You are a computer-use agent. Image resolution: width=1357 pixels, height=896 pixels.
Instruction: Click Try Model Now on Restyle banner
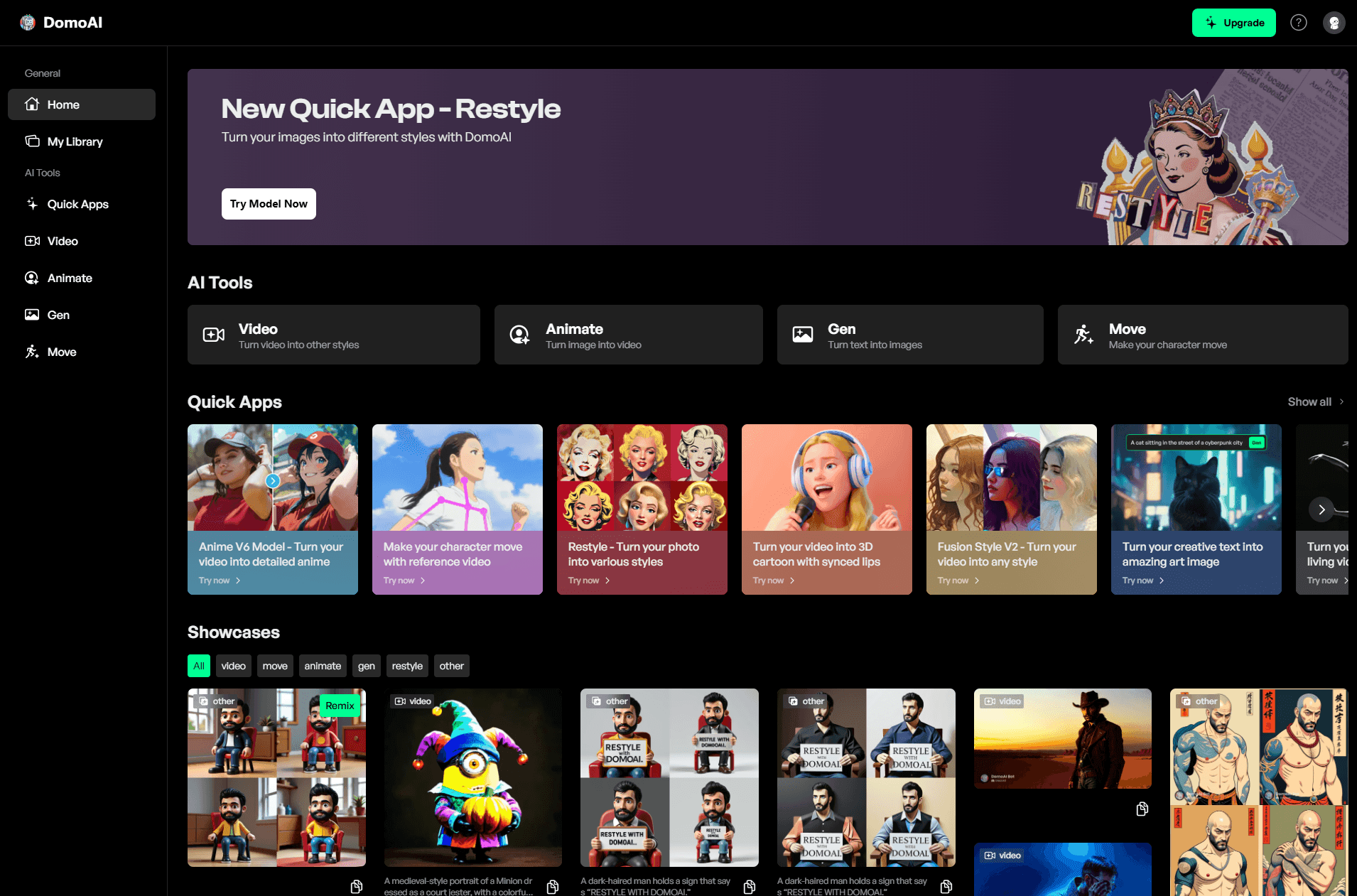click(x=269, y=204)
